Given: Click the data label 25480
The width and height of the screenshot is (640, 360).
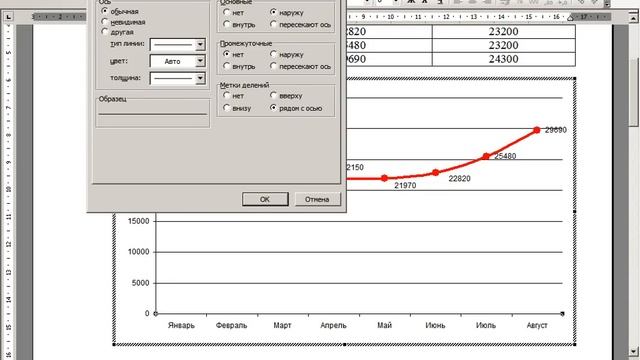Looking at the screenshot, I should [x=505, y=156].
